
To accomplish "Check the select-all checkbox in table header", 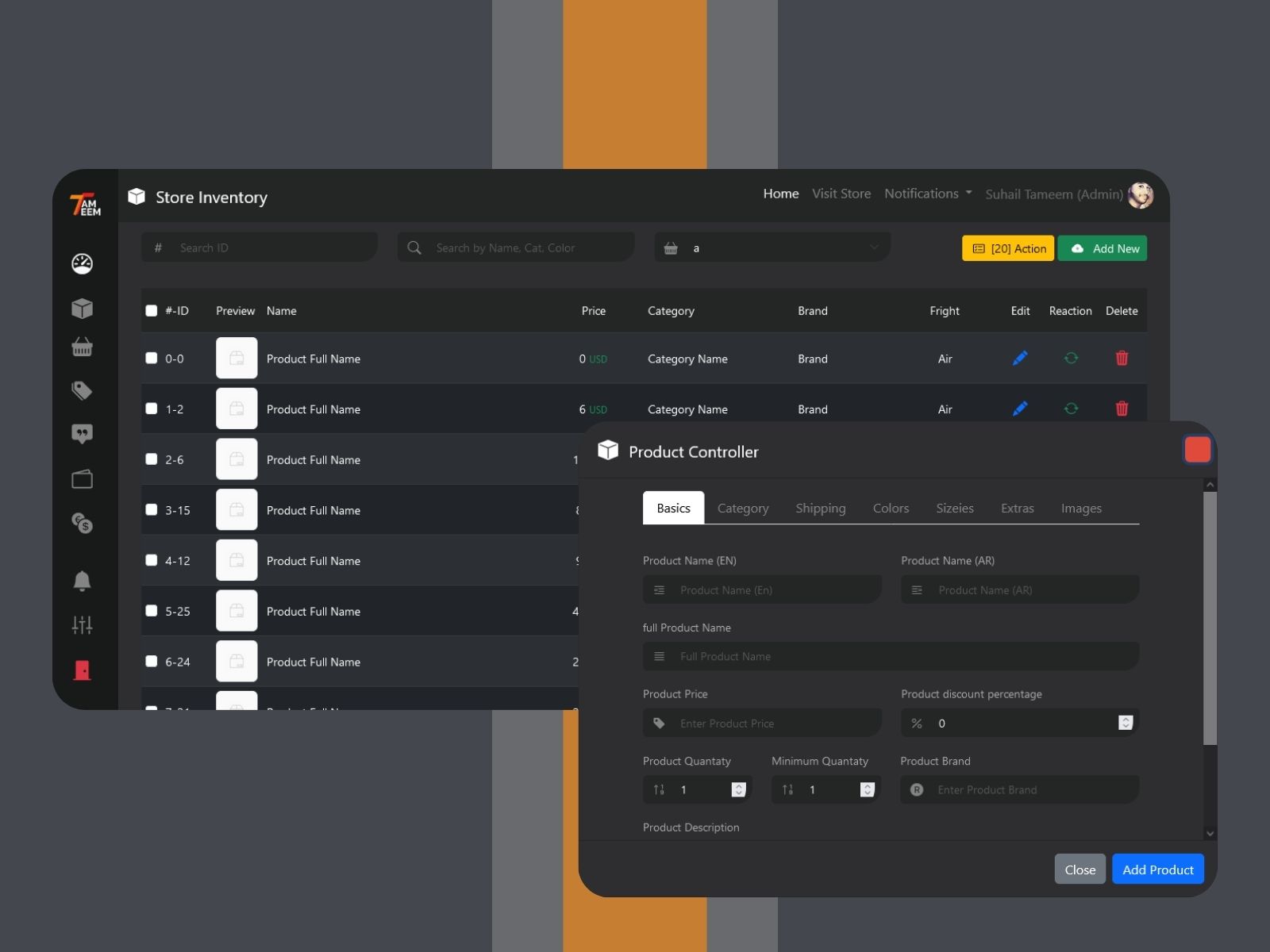I will click(152, 311).
